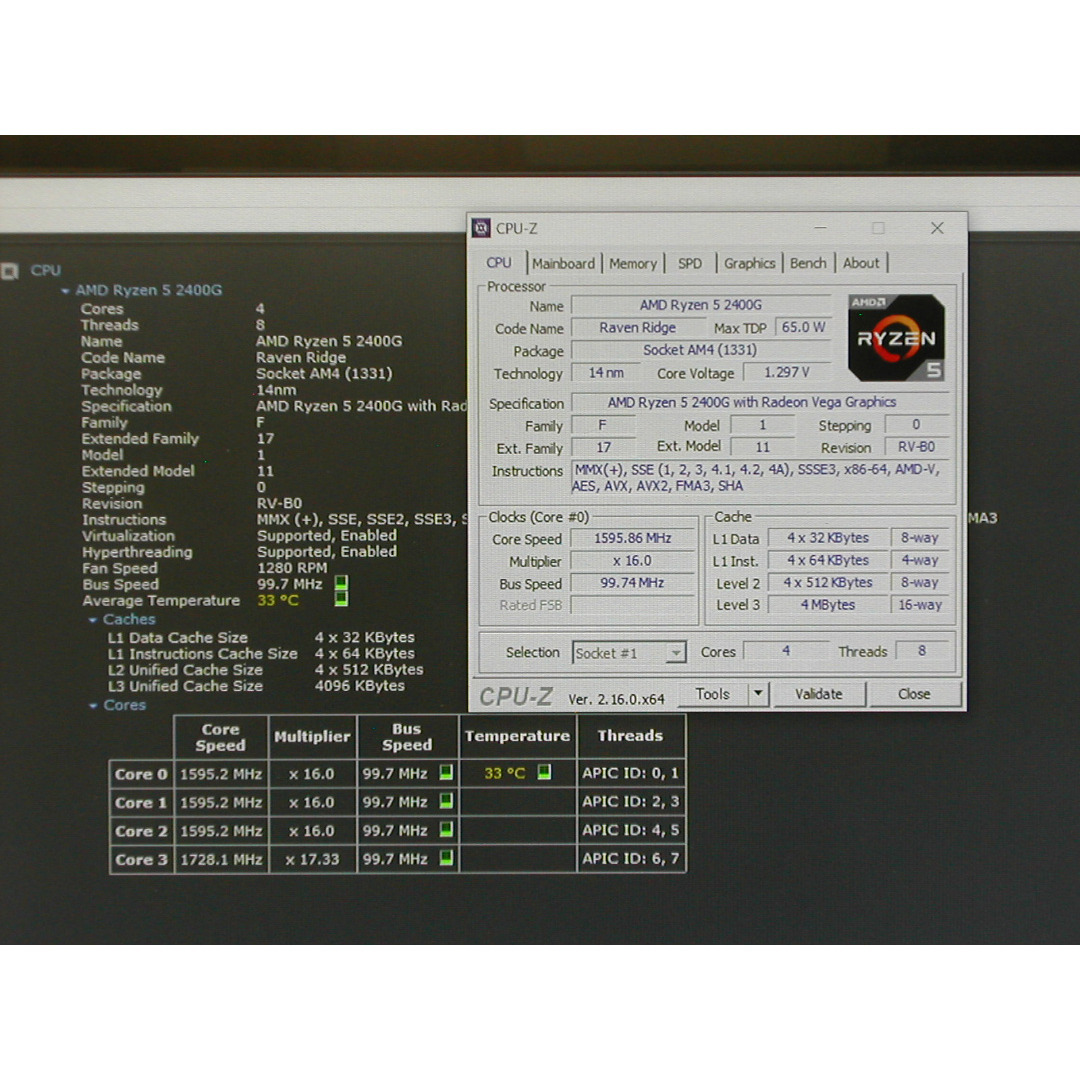Switch to the Bench tab

(808, 263)
